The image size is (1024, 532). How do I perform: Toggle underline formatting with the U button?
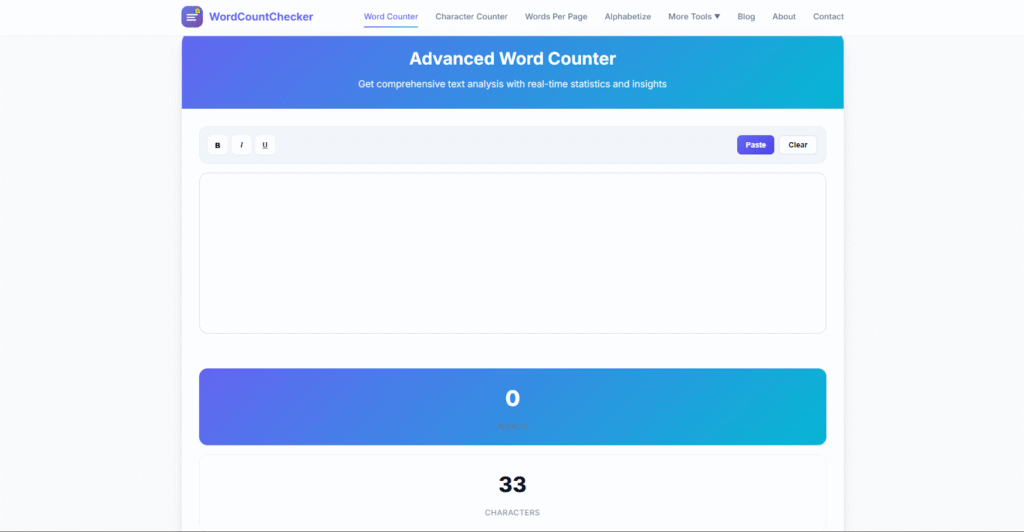(265, 145)
